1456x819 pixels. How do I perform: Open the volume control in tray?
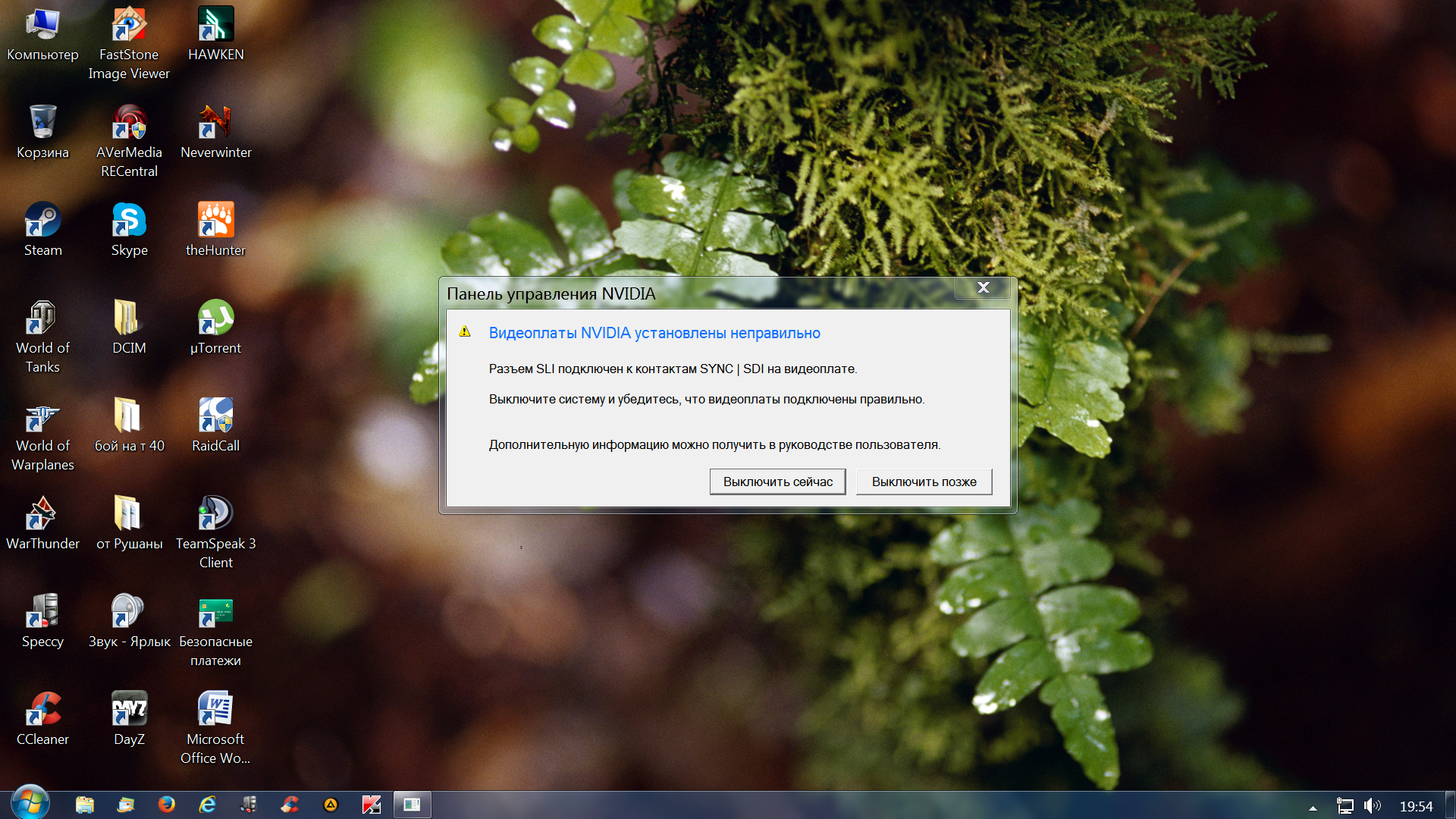pyautogui.click(x=1372, y=806)
